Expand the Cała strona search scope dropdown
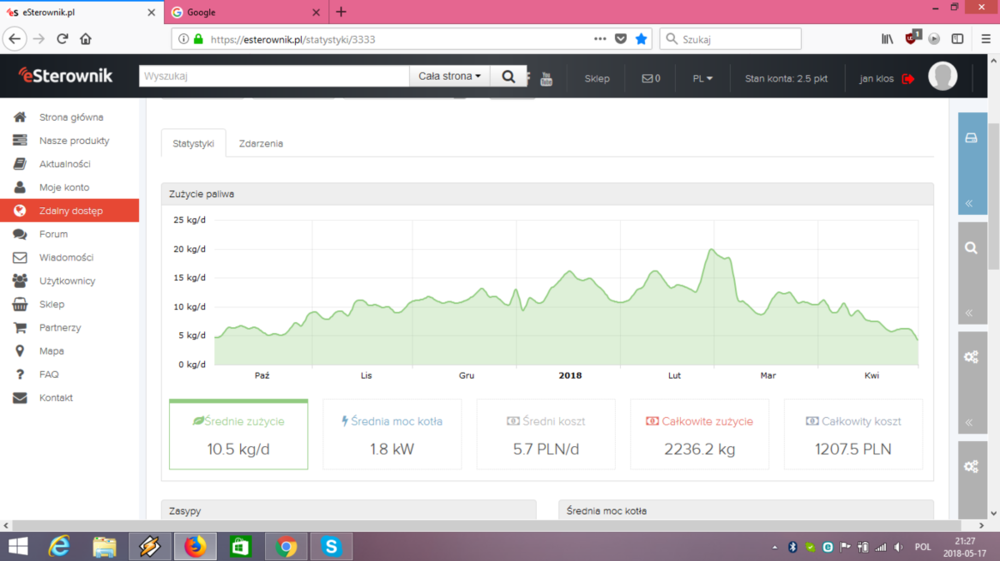Screen dimensions: 1000x561 click(x=449, y=76)
